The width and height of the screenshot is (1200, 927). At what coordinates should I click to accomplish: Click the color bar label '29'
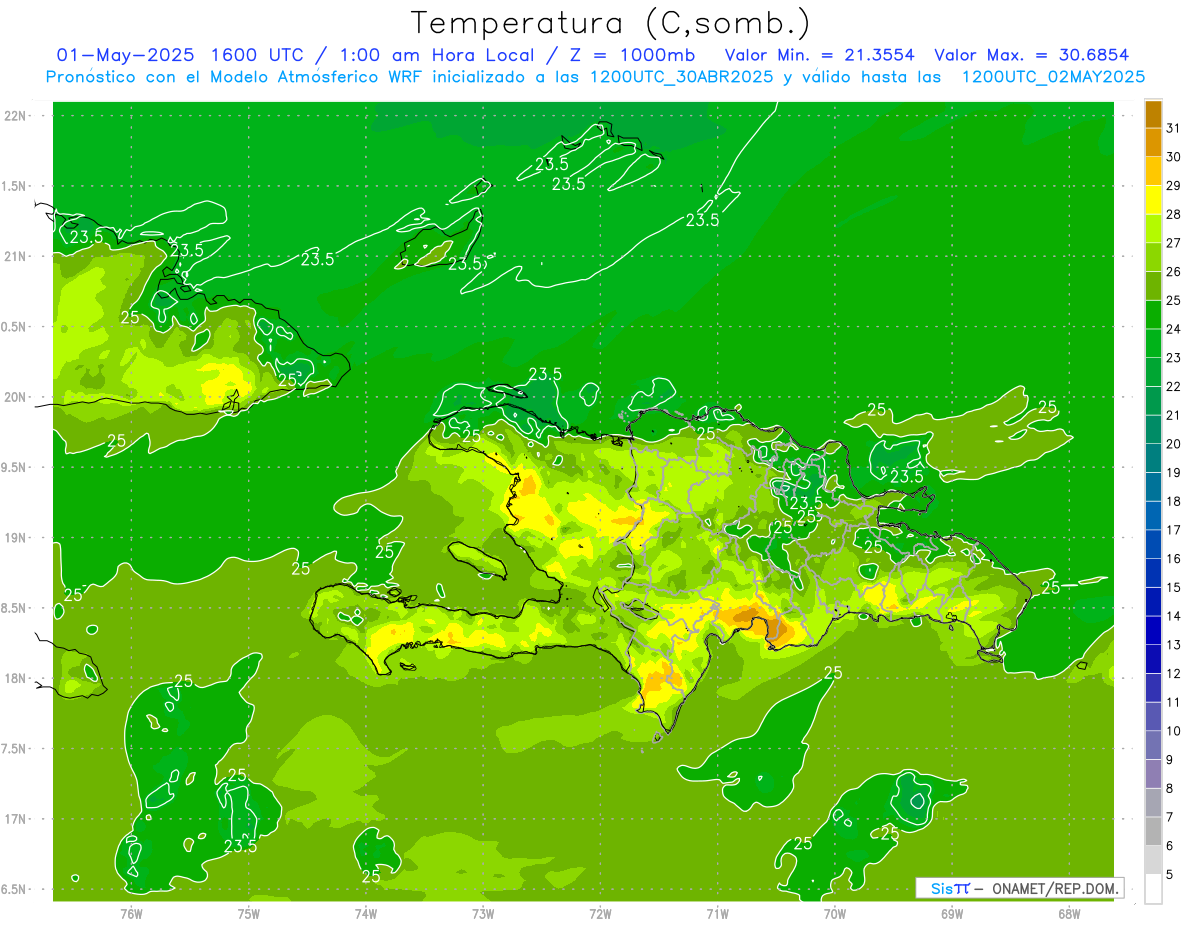coord(1174,185)
